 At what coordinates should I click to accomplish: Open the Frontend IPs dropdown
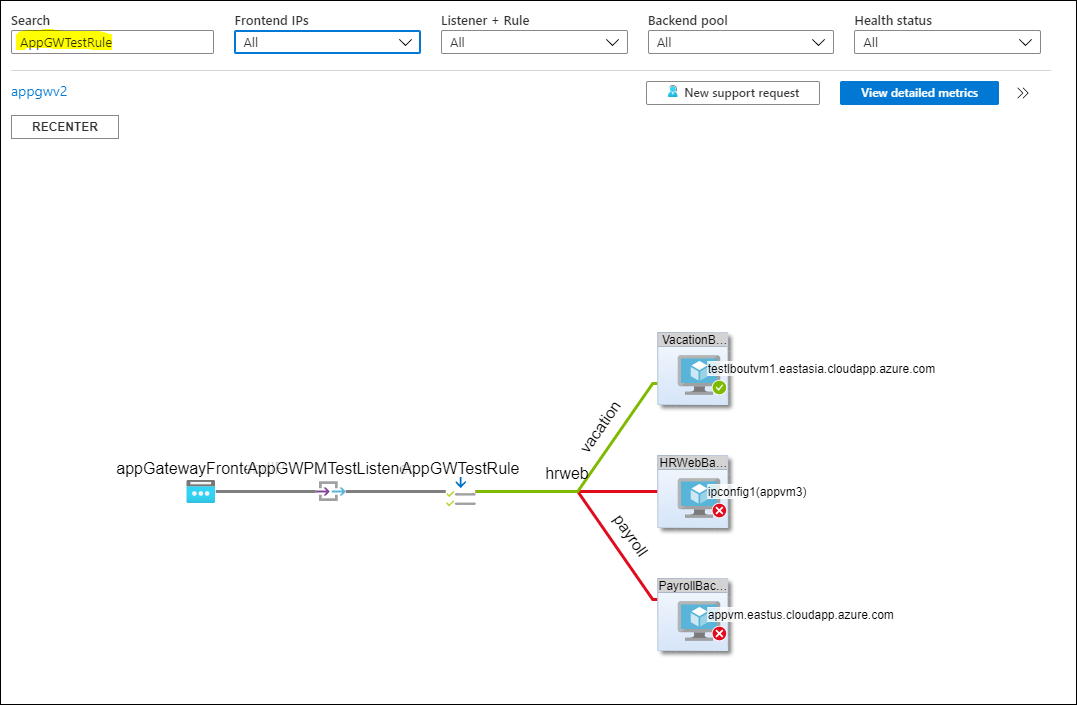(x=327, y=42)
